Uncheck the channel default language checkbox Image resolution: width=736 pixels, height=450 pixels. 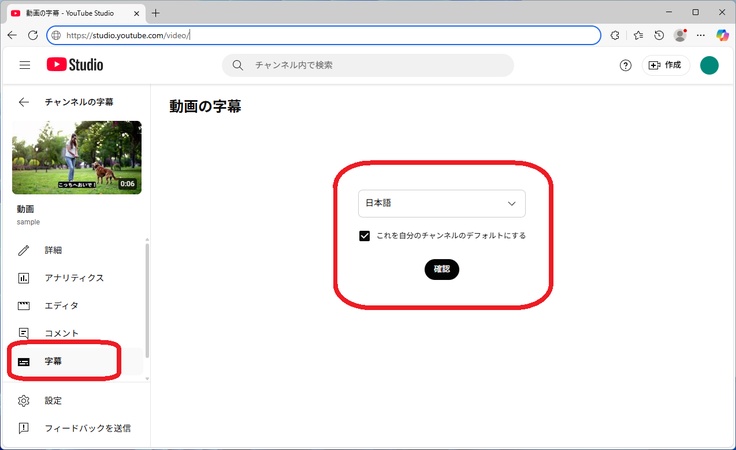[364, 236]
